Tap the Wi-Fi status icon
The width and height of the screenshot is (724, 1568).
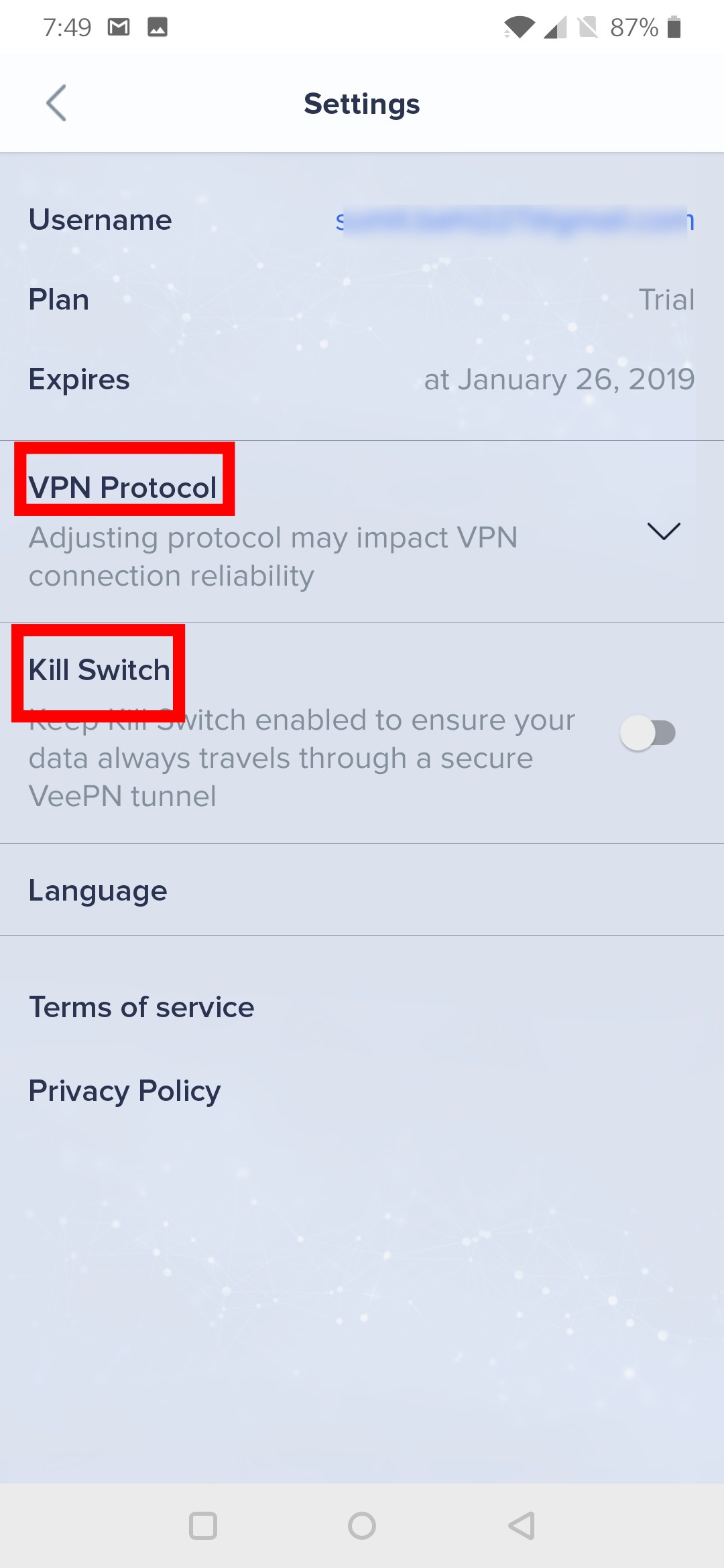click(519, 27)
